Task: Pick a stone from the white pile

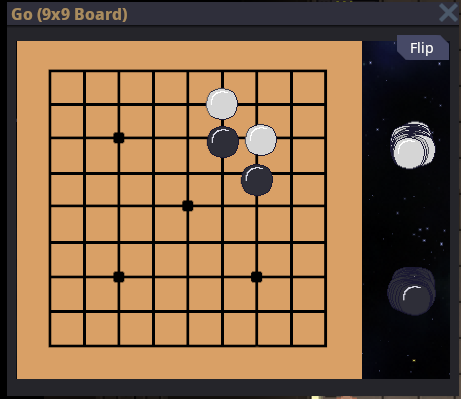Action: [x=413, y=145]
